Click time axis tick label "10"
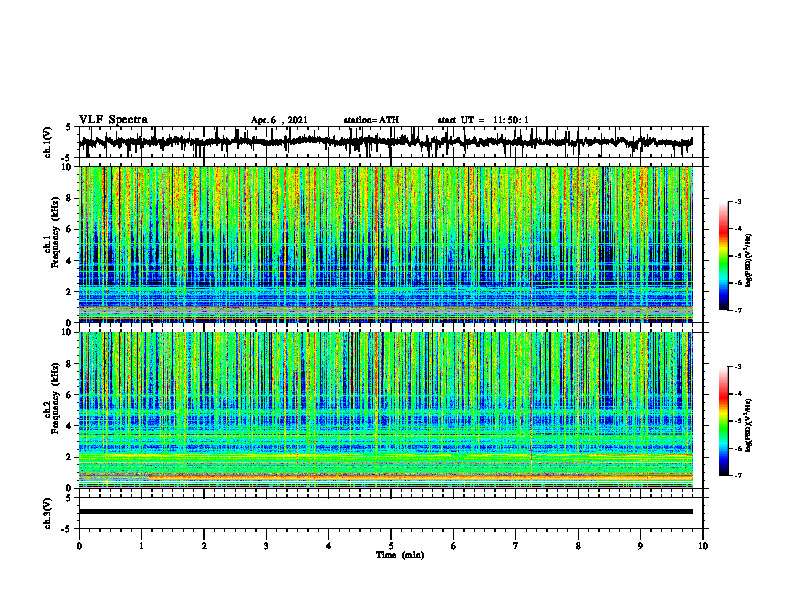The width and height of the screenshot is (792, 612). tap(703, 546)
